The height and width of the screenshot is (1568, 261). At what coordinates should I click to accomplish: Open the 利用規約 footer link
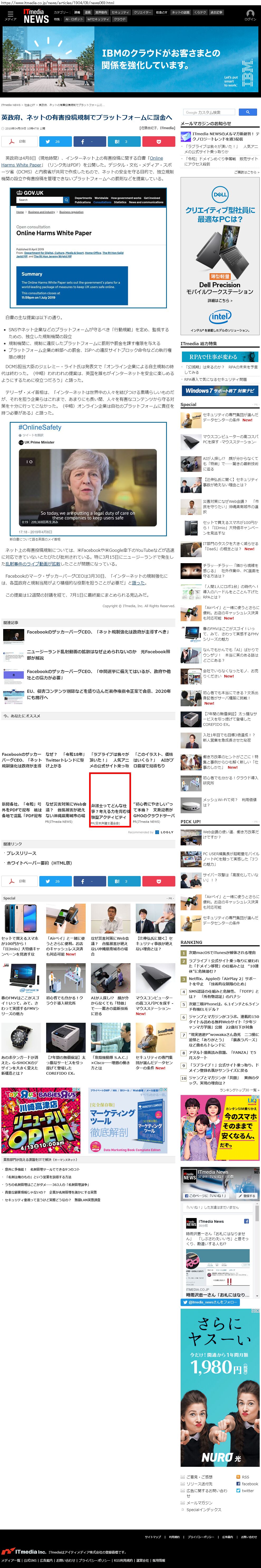pyautogui.click(x=174, y=1536)
